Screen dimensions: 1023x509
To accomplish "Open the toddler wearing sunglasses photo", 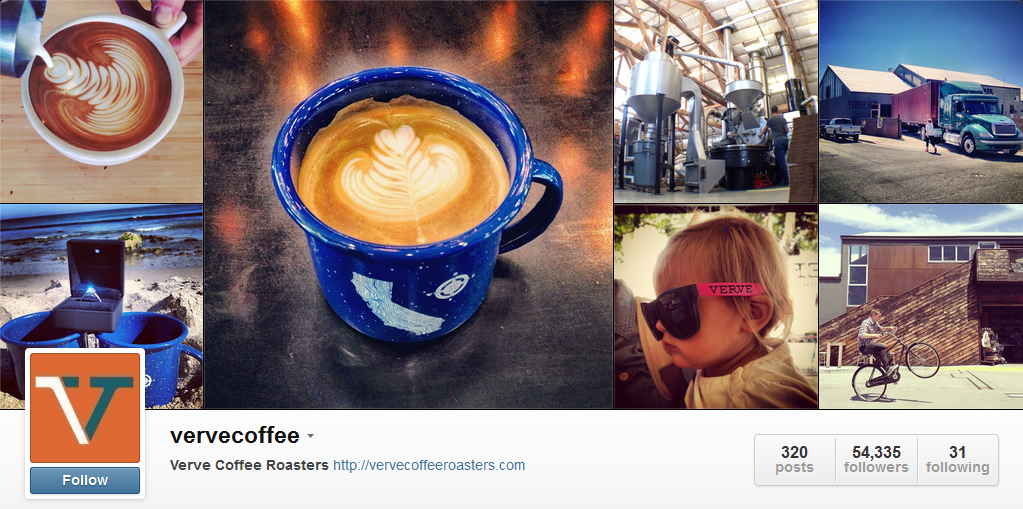I will click(x=716, y=307).
